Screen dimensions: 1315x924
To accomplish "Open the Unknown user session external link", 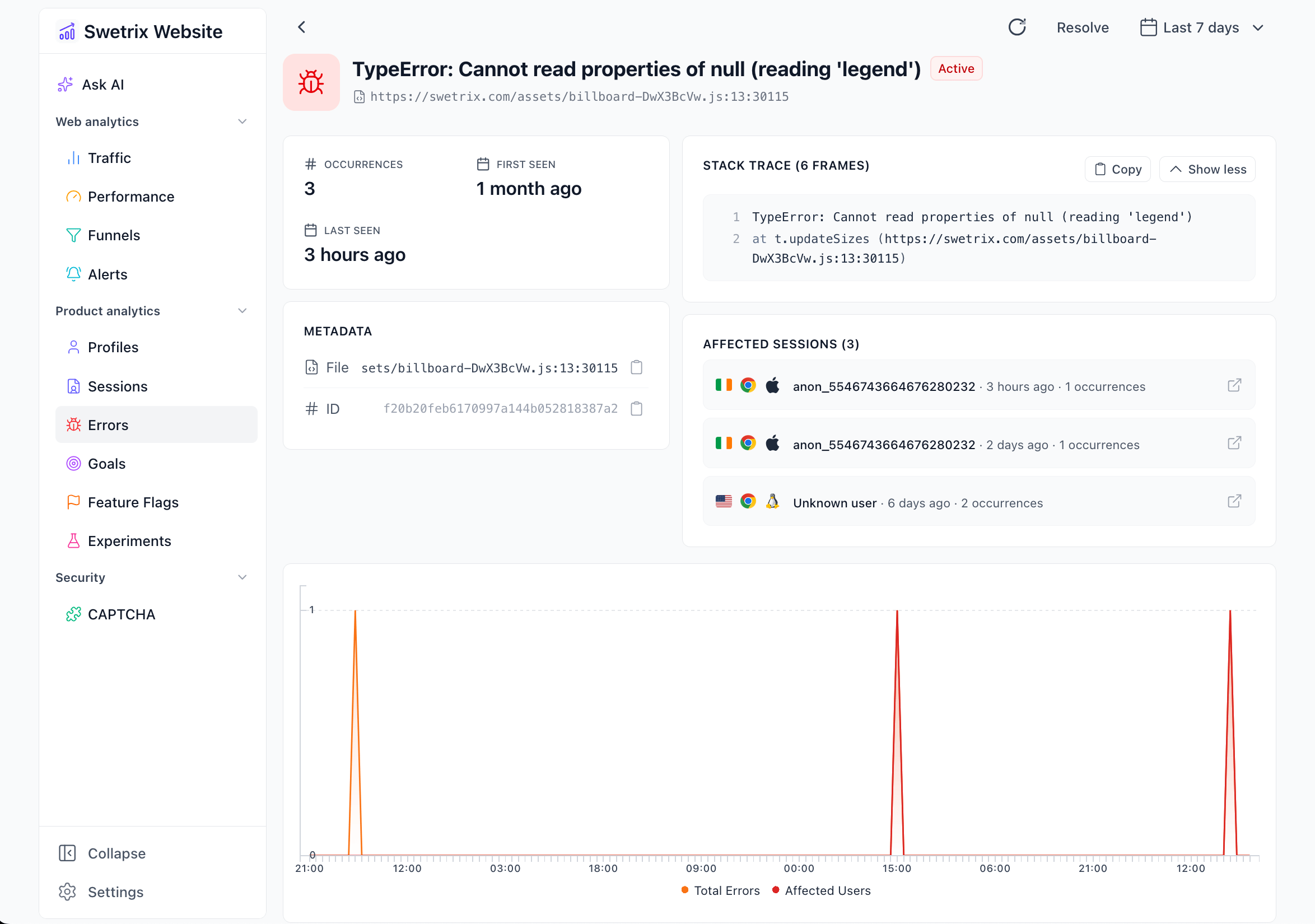I will pyautogui.click(x=1234, y=502).
